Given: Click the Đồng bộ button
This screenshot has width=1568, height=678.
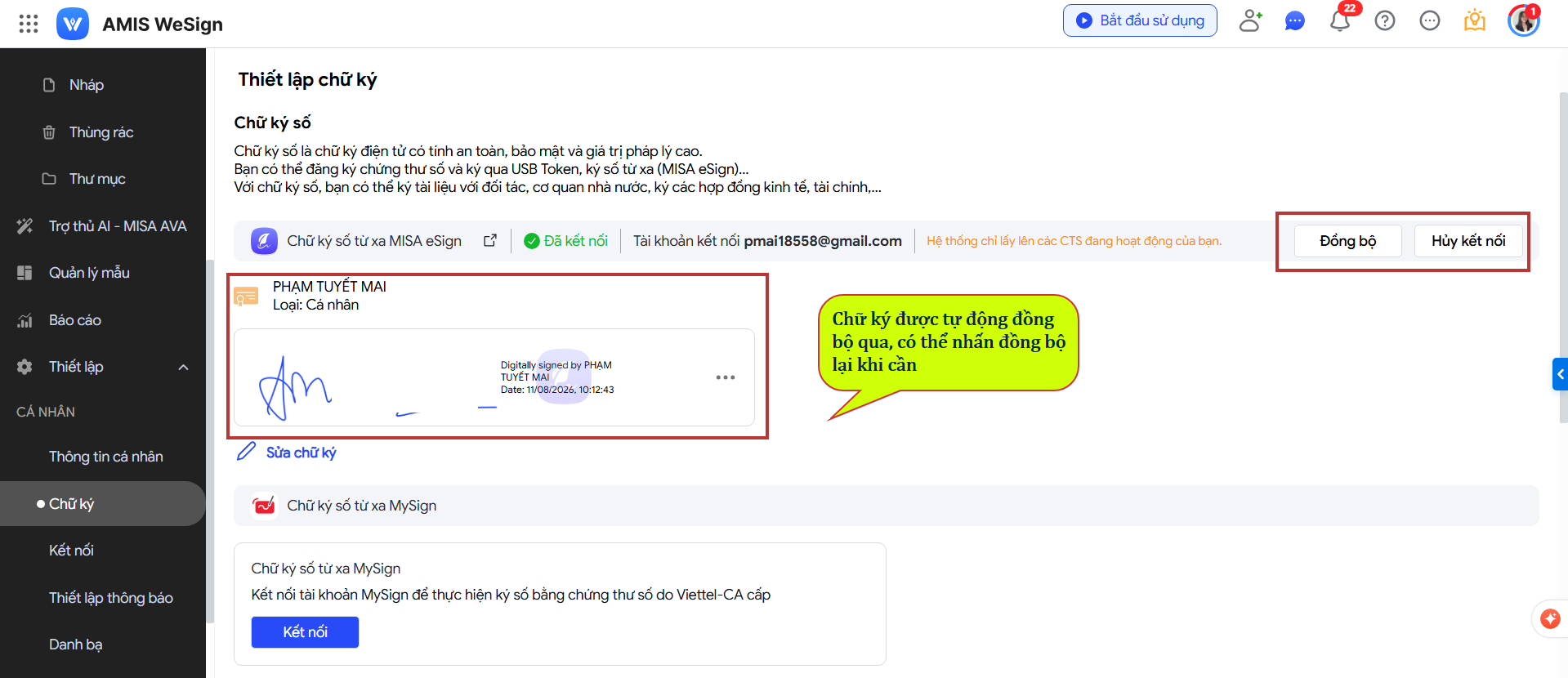Looking at the screenshot, I should [1348, 241].
